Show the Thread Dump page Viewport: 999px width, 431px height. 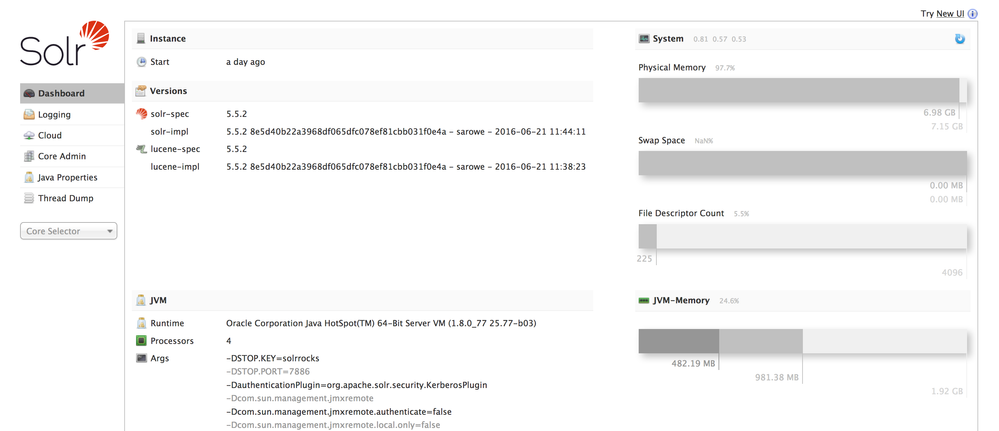[65, 199]
